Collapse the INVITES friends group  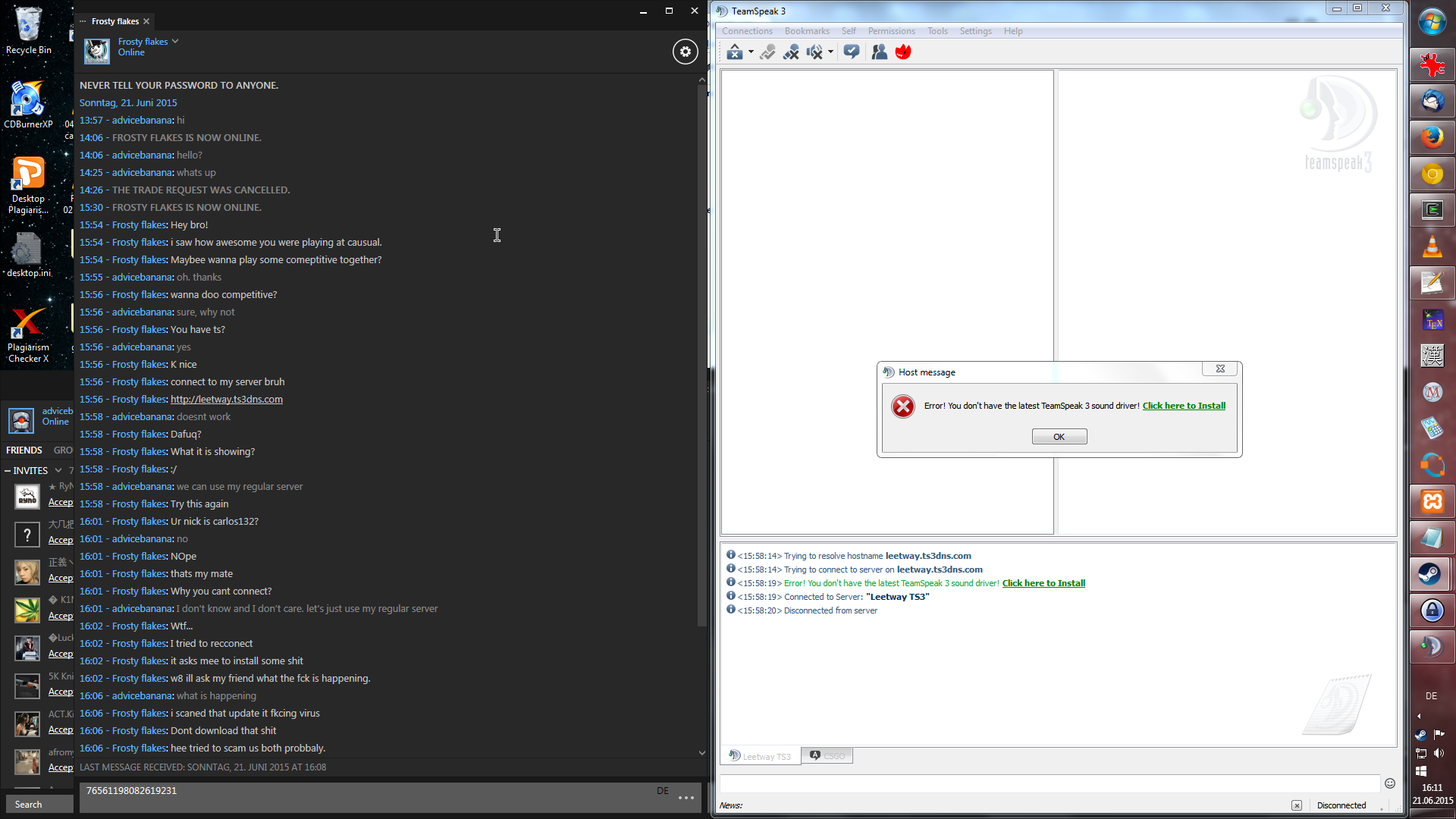pos(8,470)
